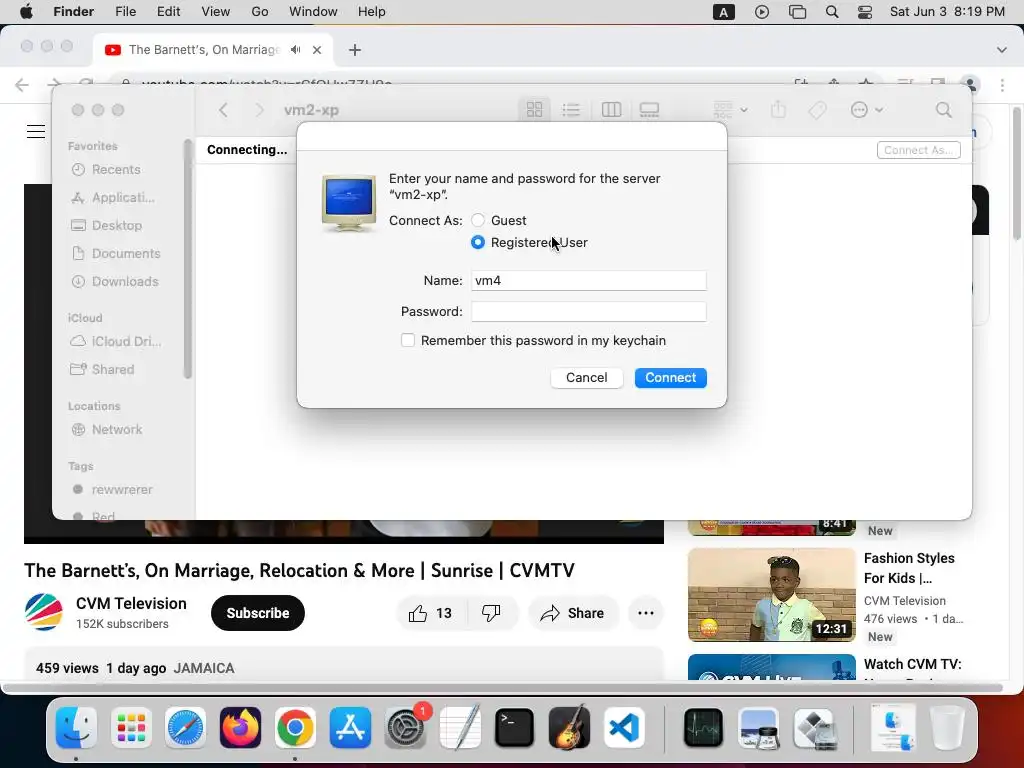
Task: Open Terminal from the Dock
Action: 514,728
